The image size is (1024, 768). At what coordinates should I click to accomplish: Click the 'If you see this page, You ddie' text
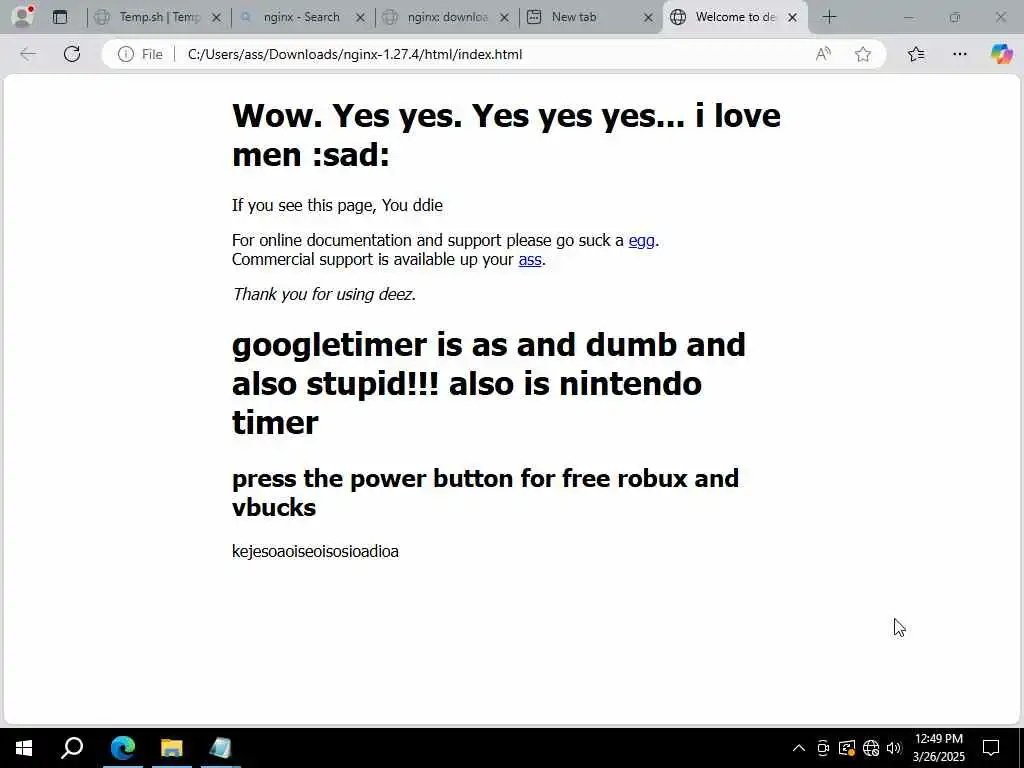click(x=337, y=205)
